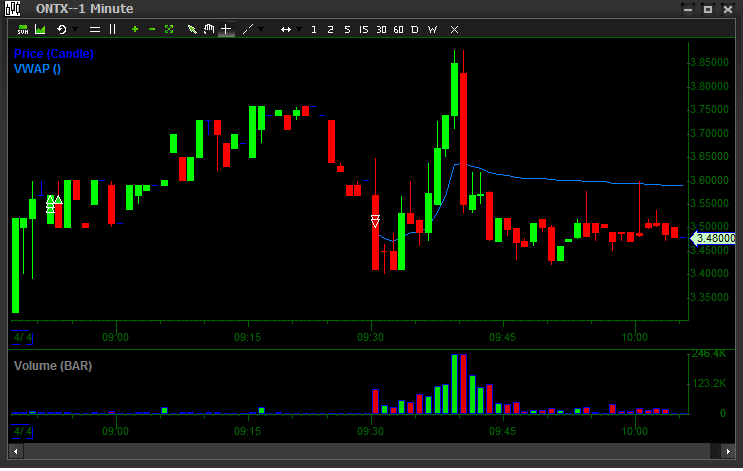This screenshot has height=471, width=743.
Task: Click the 3.48000 current price marker
Action: coord(713,238)
